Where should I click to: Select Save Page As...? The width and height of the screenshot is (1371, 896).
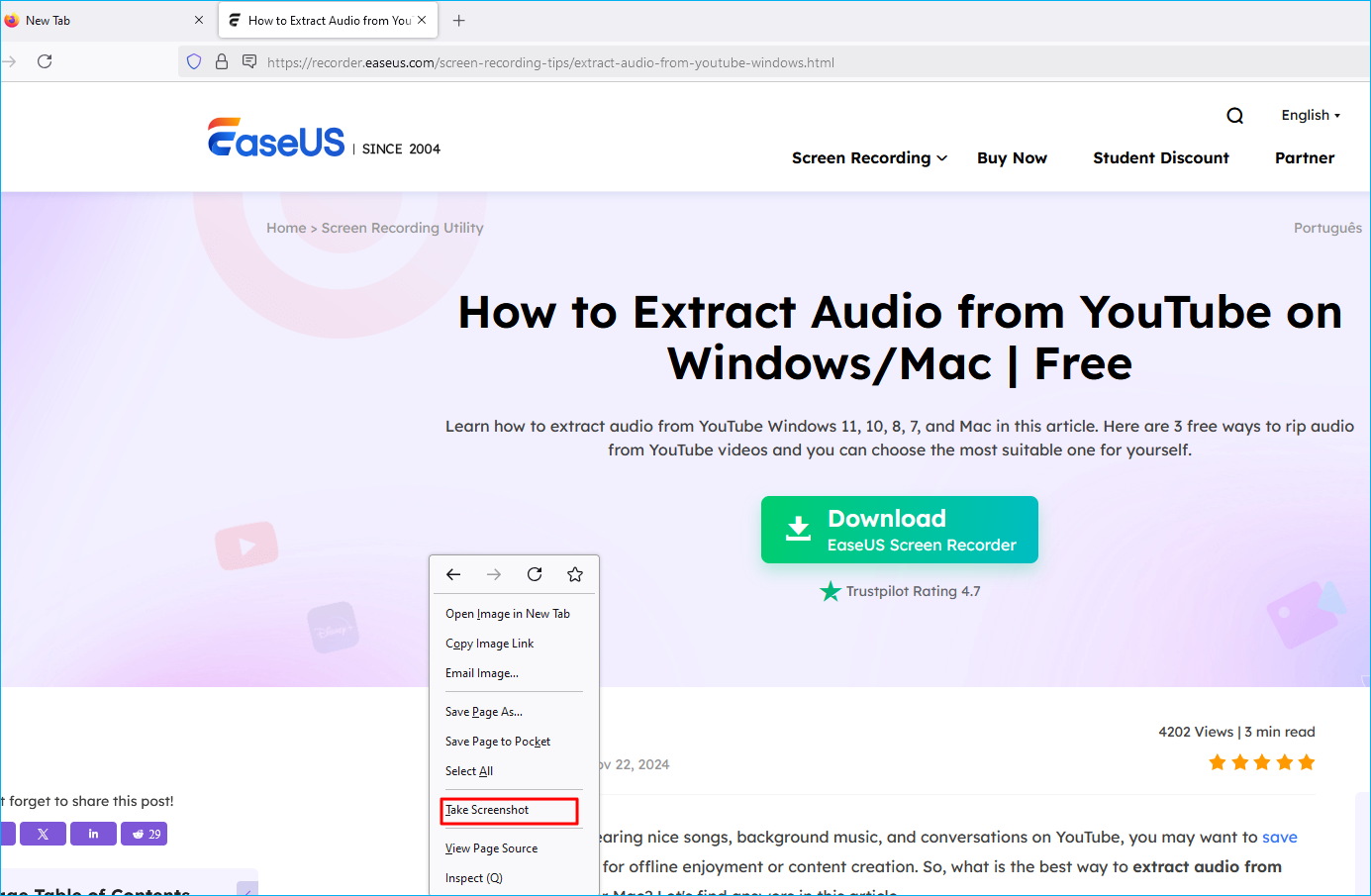point(484,712)
